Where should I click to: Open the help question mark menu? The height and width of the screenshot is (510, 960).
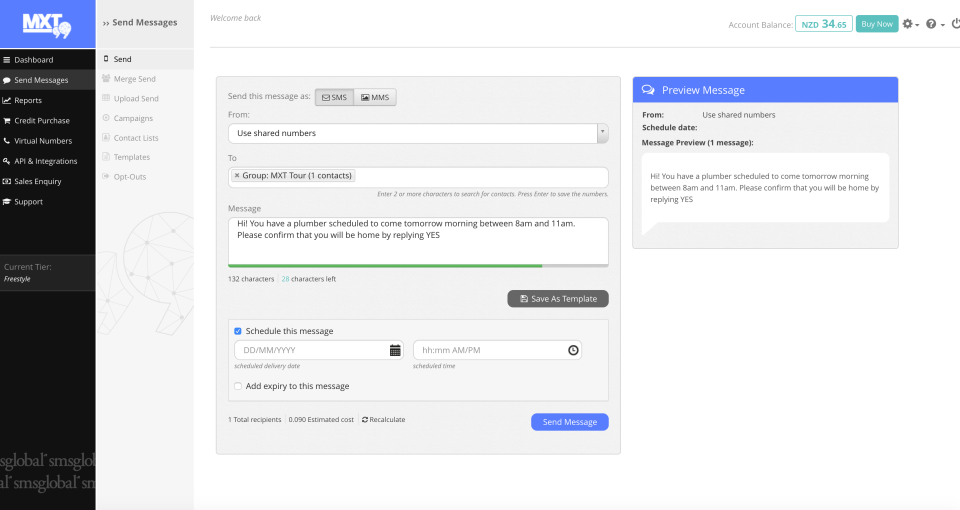point(932,24)
